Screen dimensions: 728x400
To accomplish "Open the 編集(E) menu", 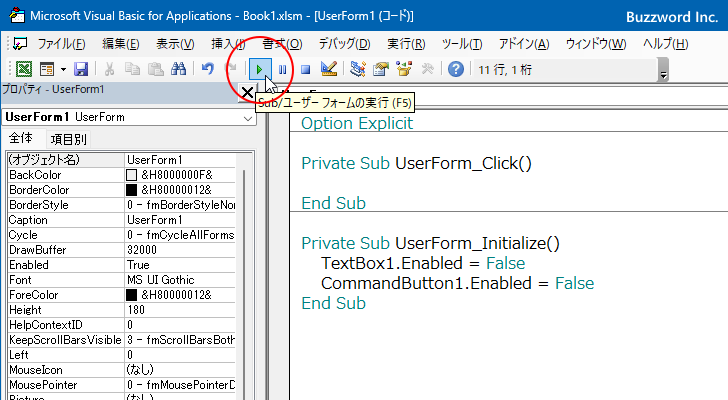I will 121,44.
